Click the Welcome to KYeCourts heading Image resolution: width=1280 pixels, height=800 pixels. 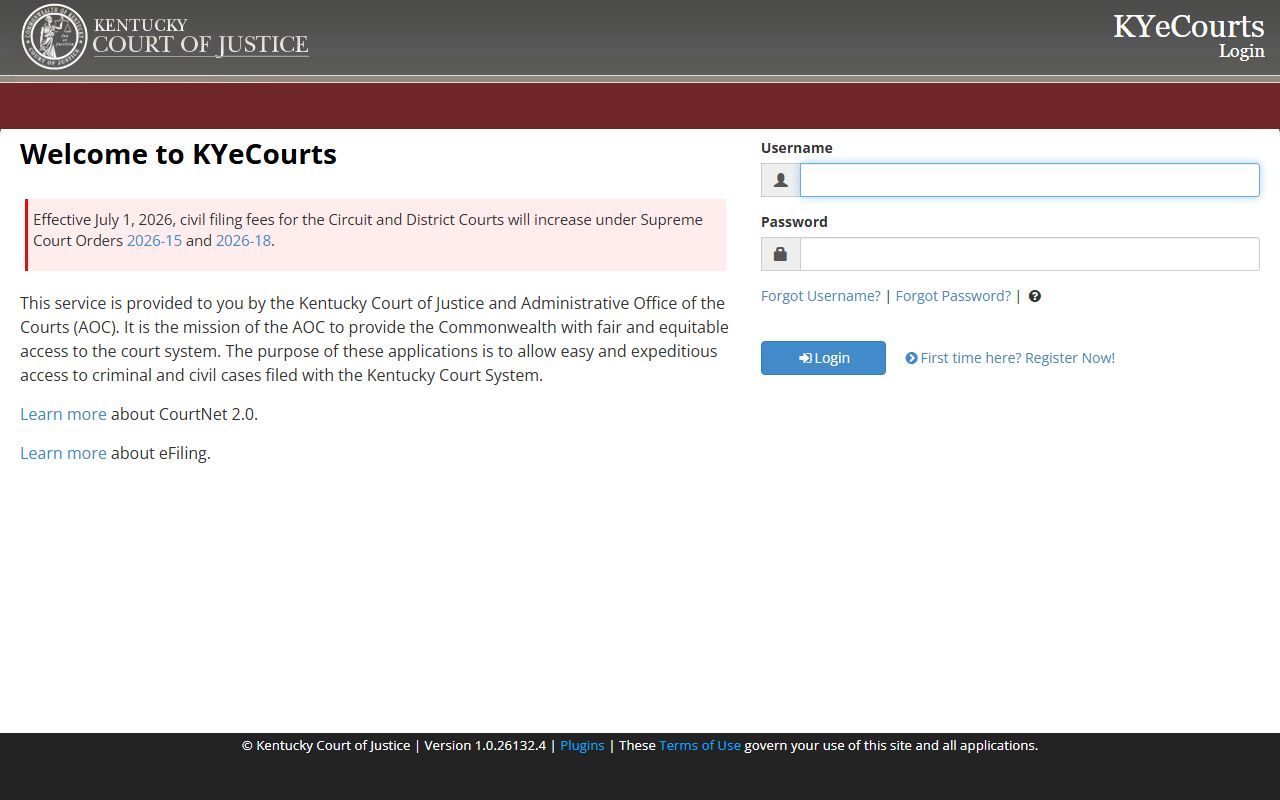tap(178, 154)
